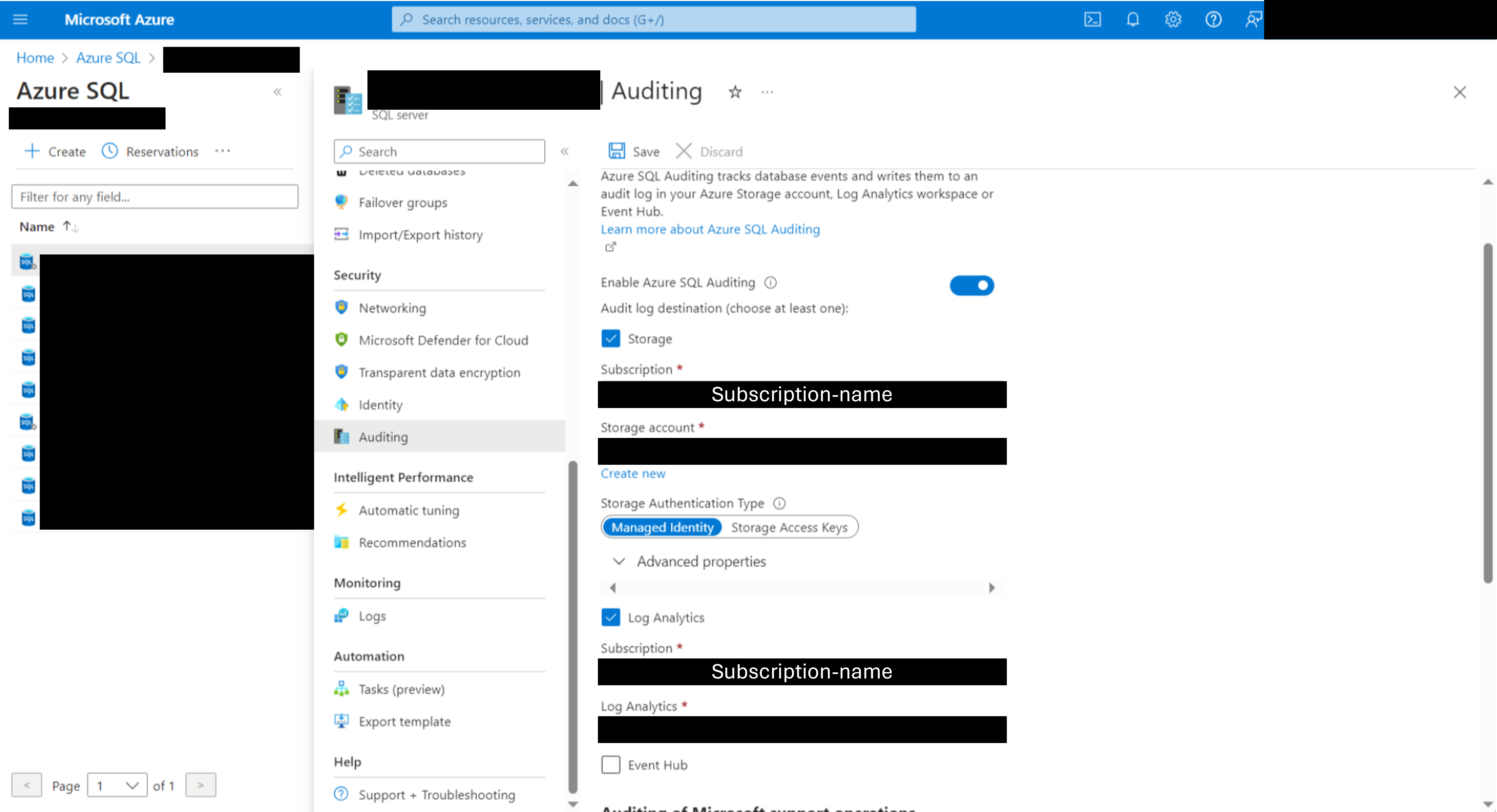The height and width of the screenshot is (812, 1497).
Task: Select Auditing in the resource menu
Action: [439, 437]
